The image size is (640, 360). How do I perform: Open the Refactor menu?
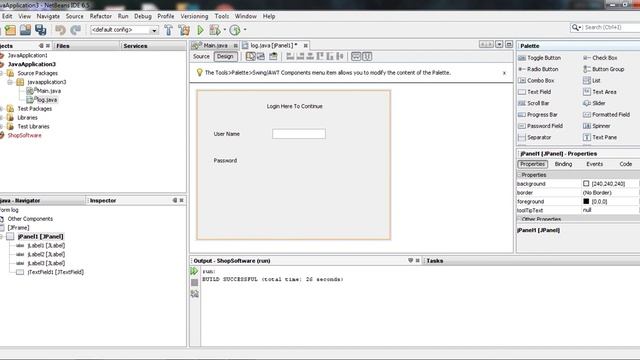[100, 16]
